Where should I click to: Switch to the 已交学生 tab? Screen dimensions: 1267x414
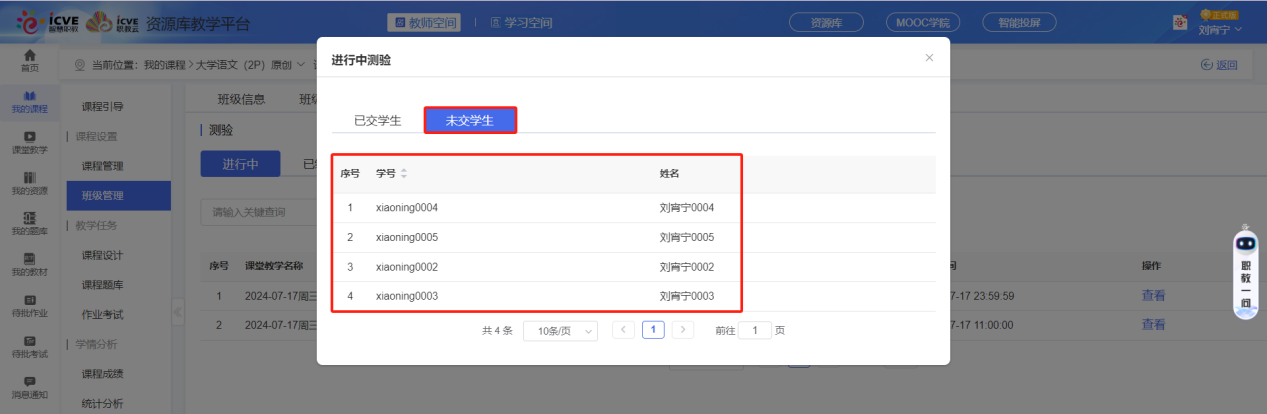tap(377, 121)
